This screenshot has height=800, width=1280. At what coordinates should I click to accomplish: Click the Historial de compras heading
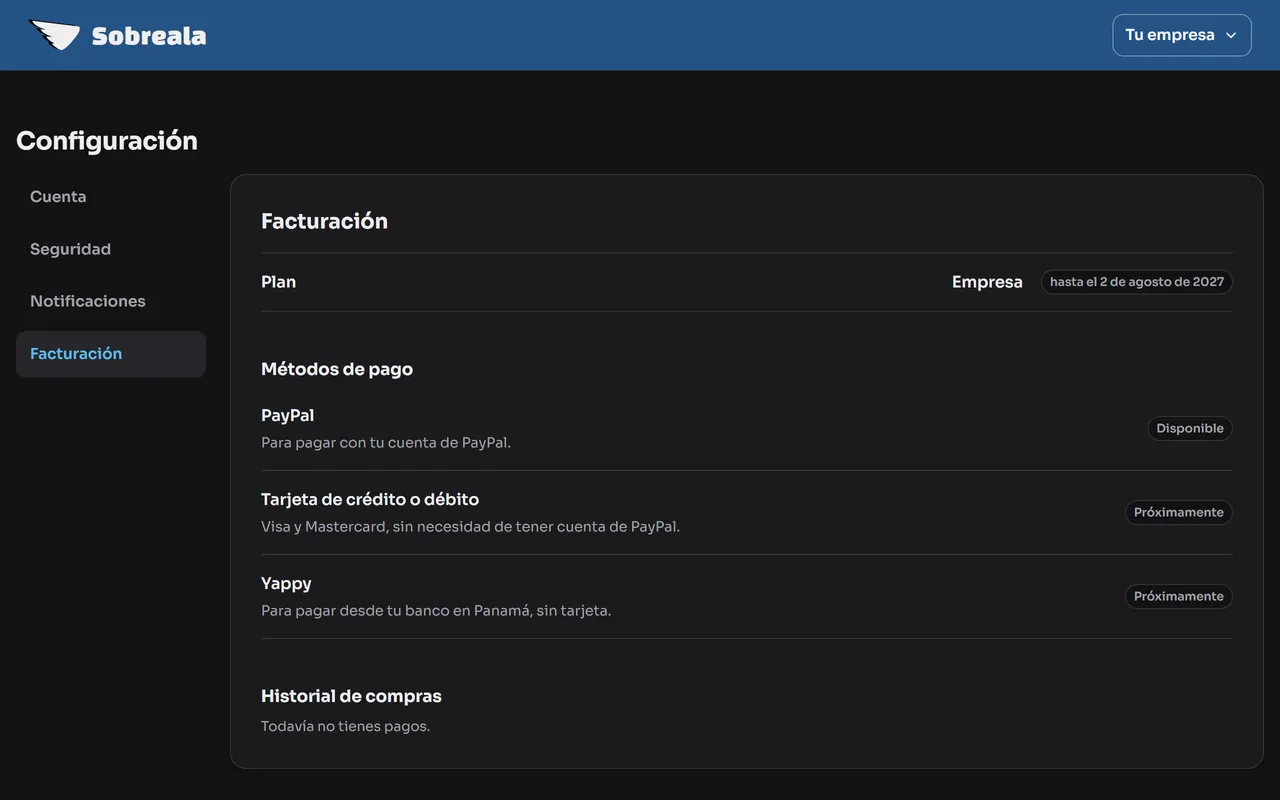351,696
